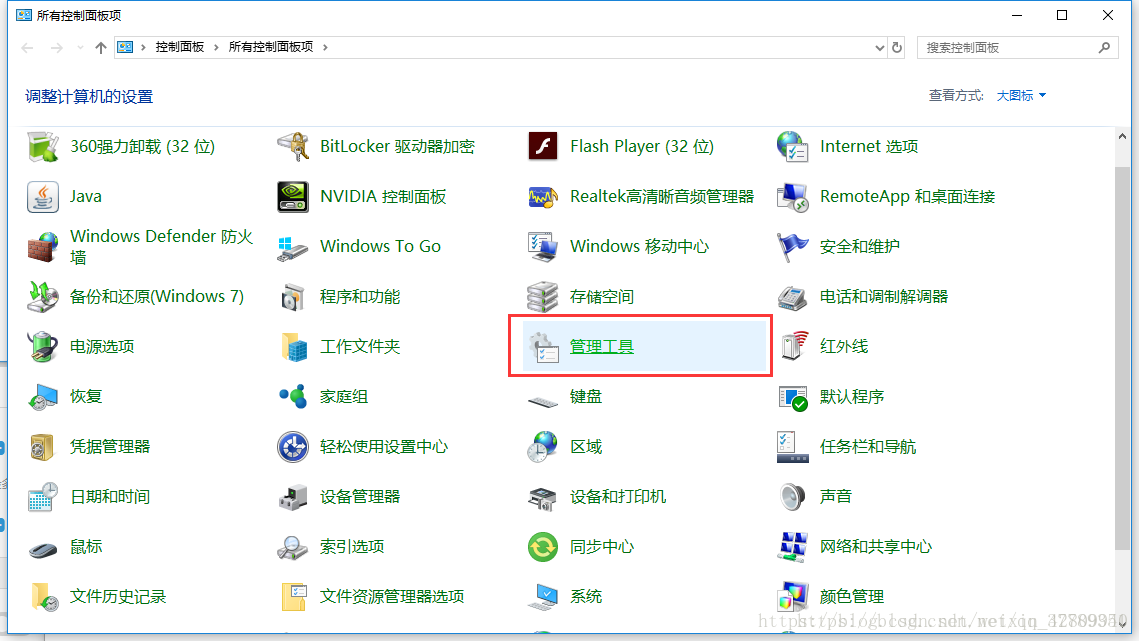Click the search magnifier icon
1139x641 pixels.
tap(1104, 48)
